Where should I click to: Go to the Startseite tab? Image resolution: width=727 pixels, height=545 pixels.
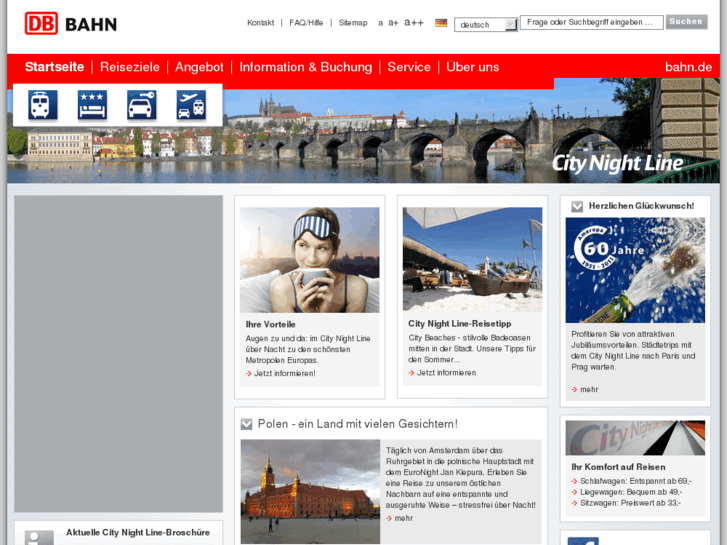[x=54, y=67]
